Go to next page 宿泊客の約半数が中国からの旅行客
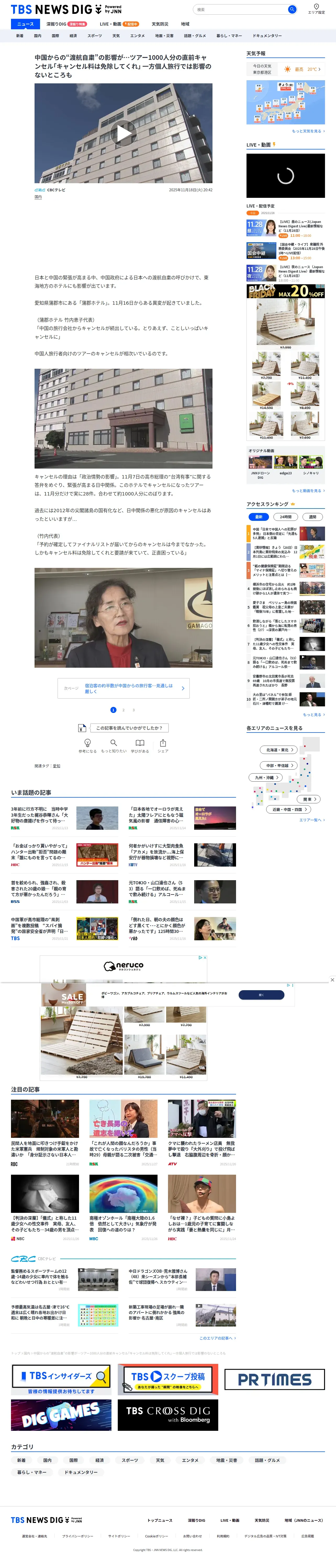The height and width of the screenshot is (1568, 336). pos(124,688)
